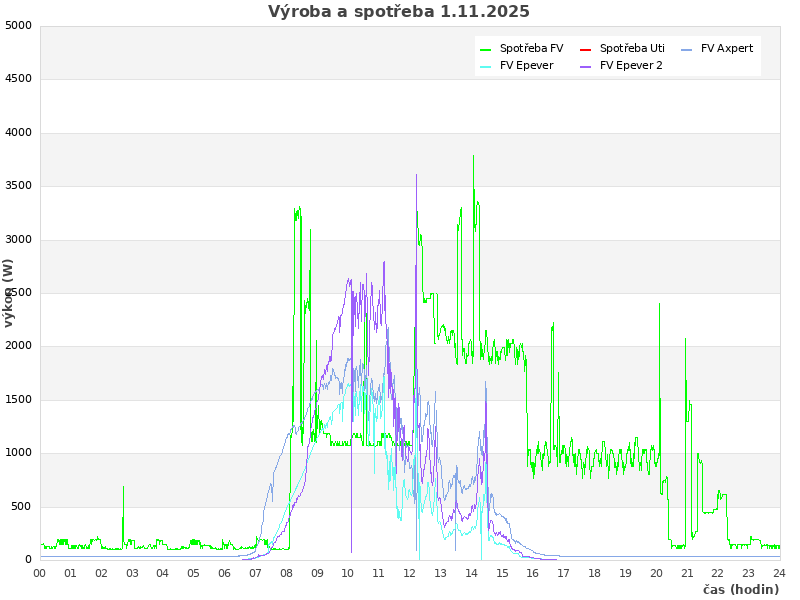Click the 1000 value on power axis
The image size is (800, 600).
18,453
